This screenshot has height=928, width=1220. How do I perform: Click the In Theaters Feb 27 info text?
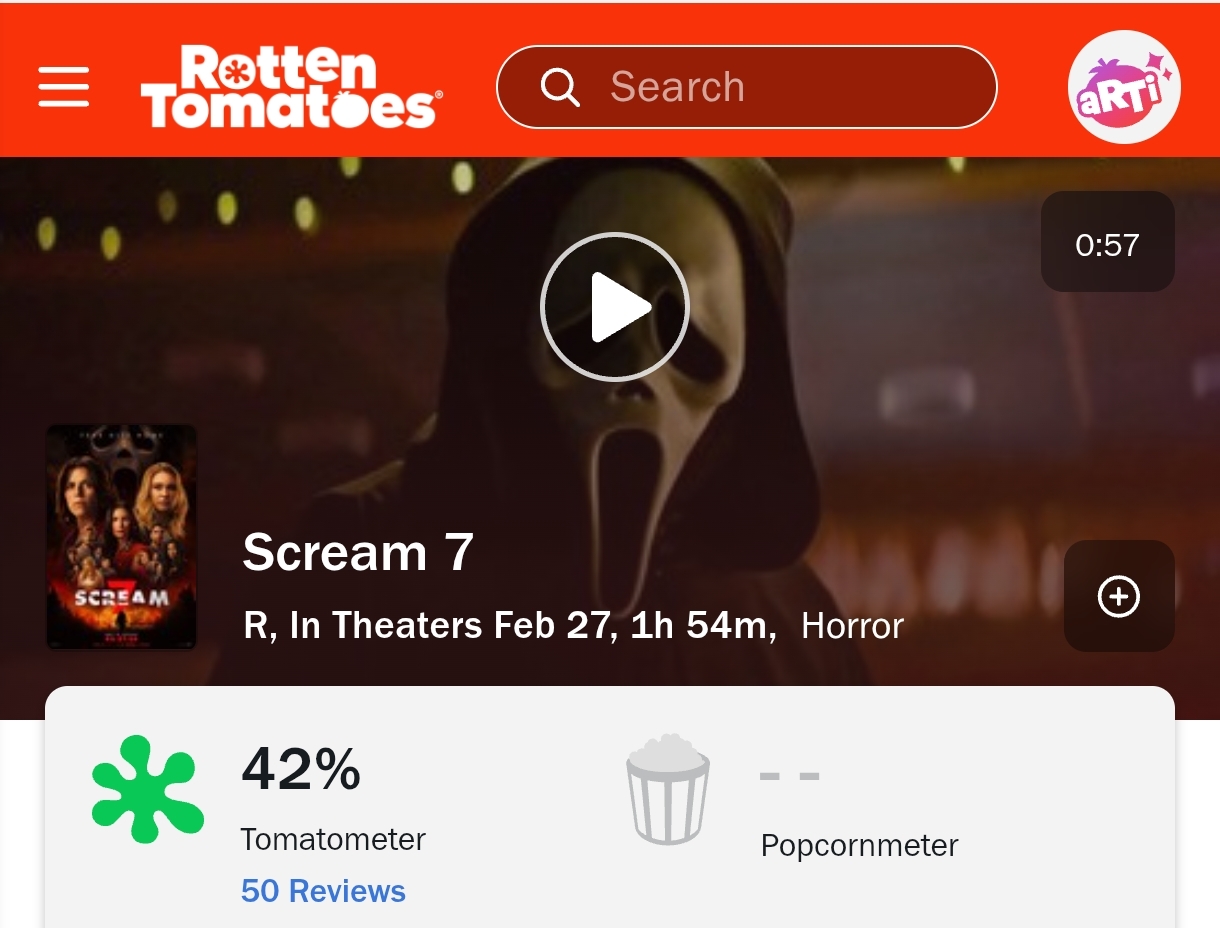(x=452, y=627)
